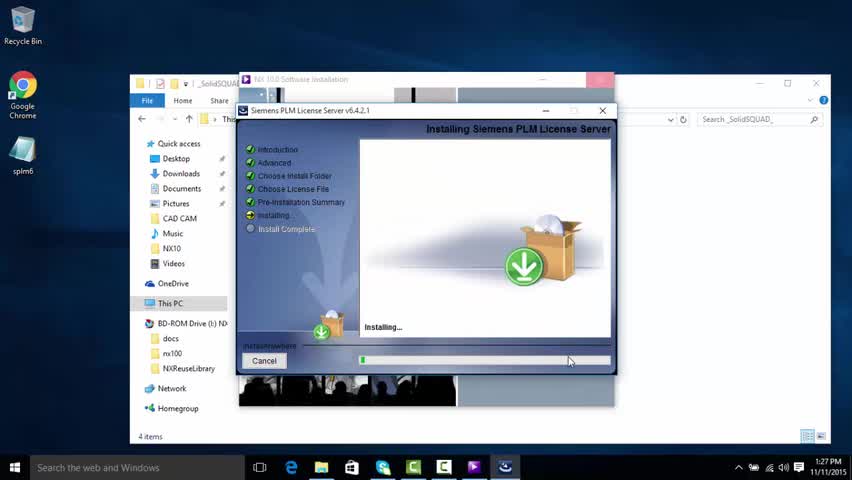Switch to the license server installer taskbar icon
Screen dimensions: 852x480
(505, 467)
